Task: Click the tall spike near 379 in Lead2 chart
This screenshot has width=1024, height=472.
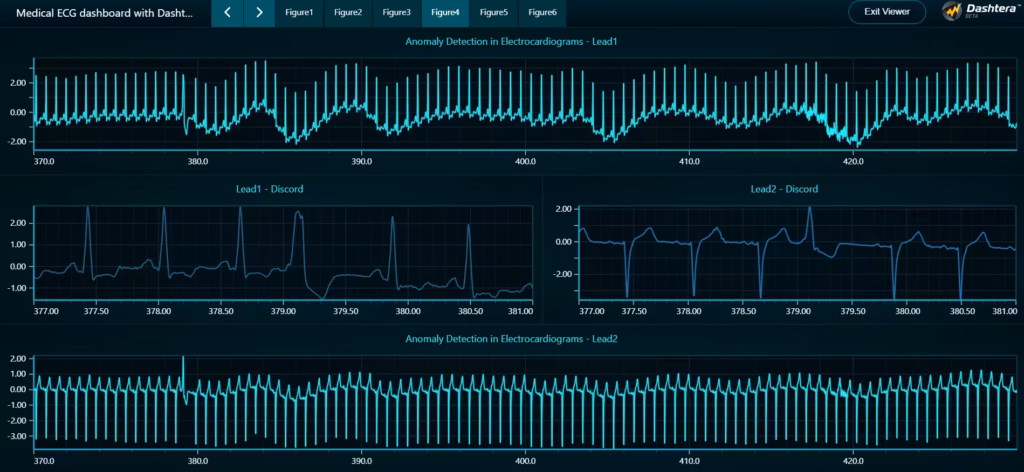Action: pyautogui.click(x=183, y=373)
